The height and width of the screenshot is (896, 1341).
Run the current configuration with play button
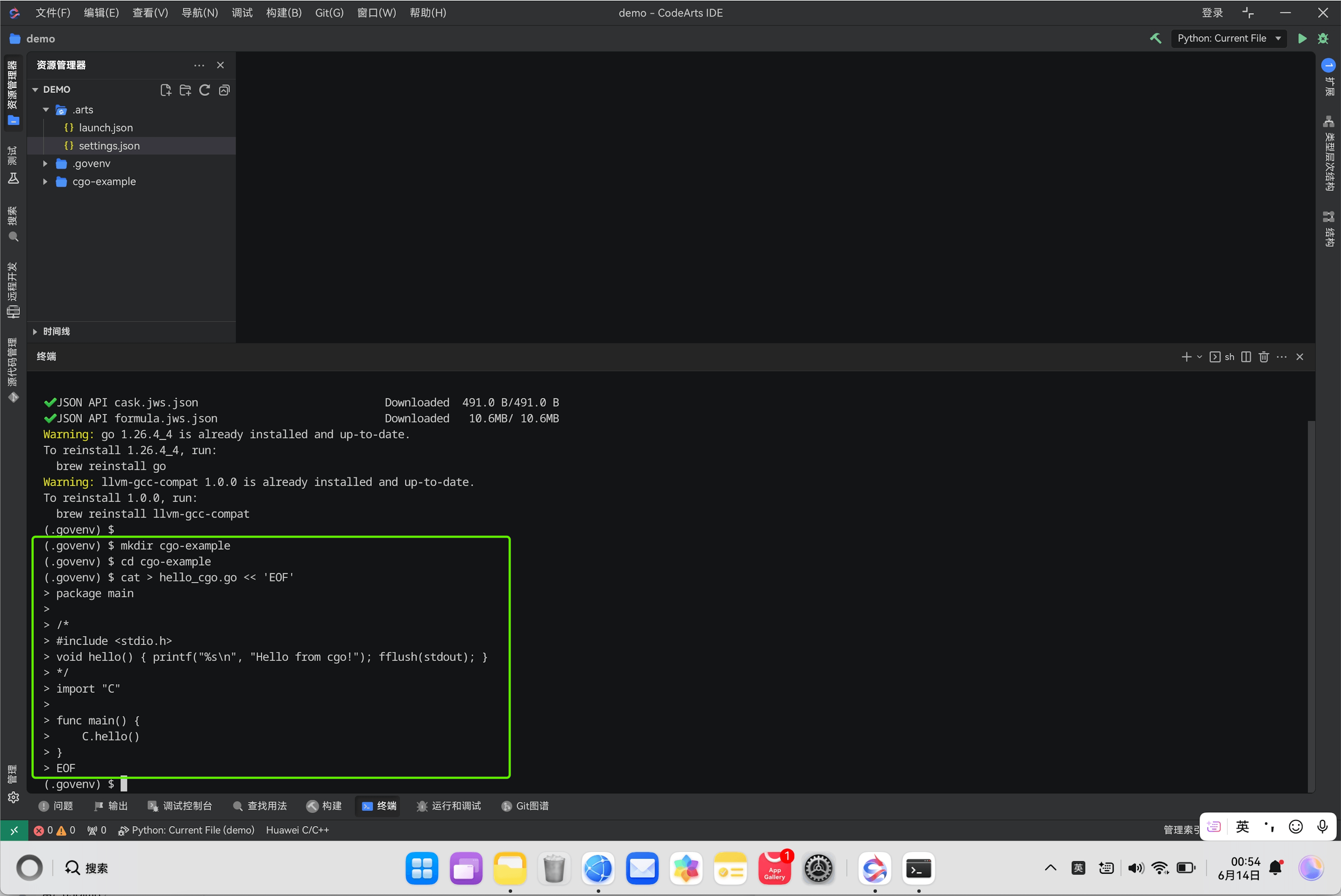(x=1302, y=38)
